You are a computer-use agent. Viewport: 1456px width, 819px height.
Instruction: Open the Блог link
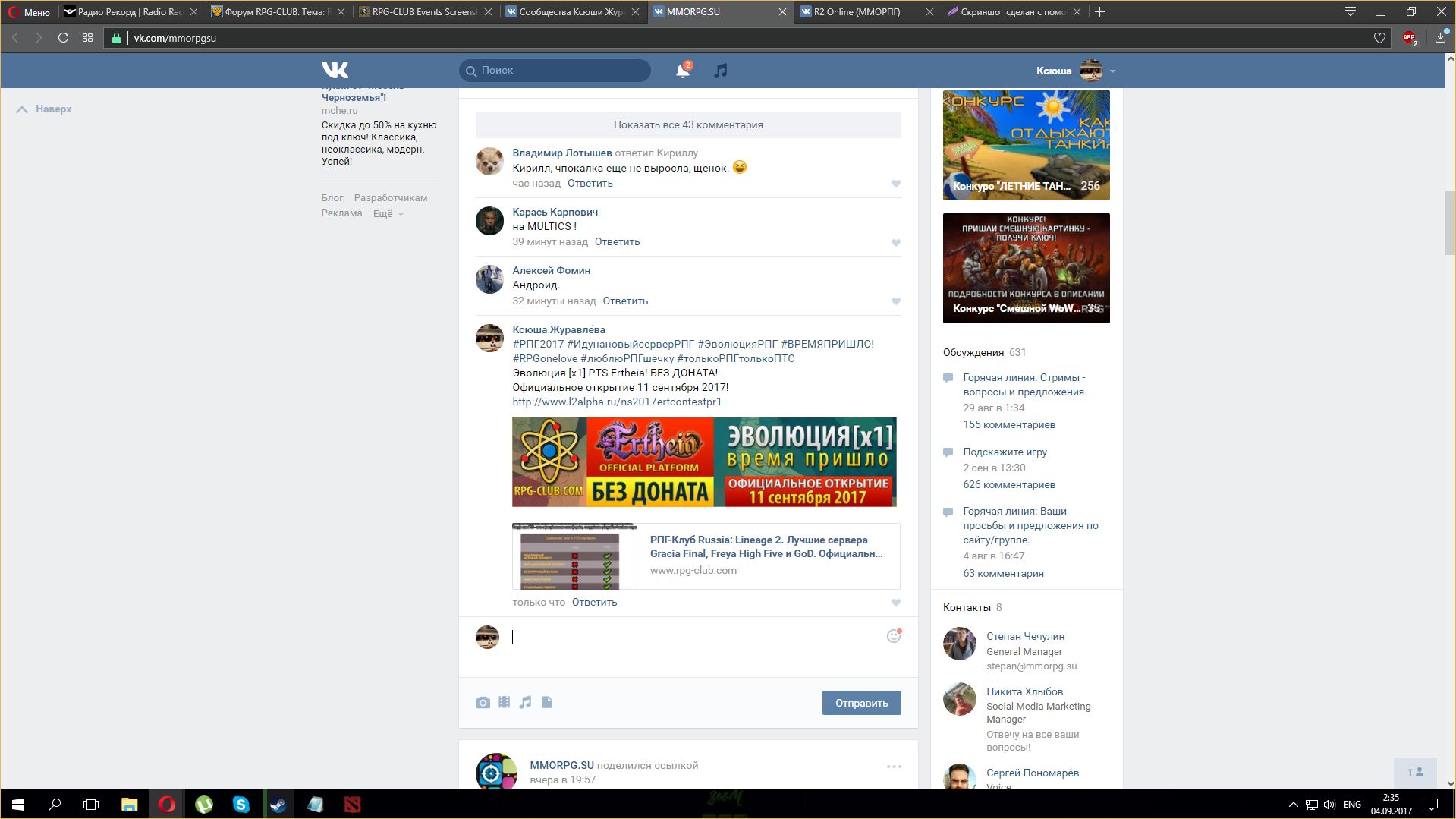[332, 198]
